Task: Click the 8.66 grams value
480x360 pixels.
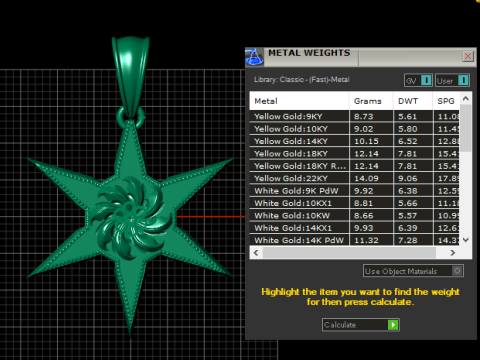Action: [x=363, y=215]
